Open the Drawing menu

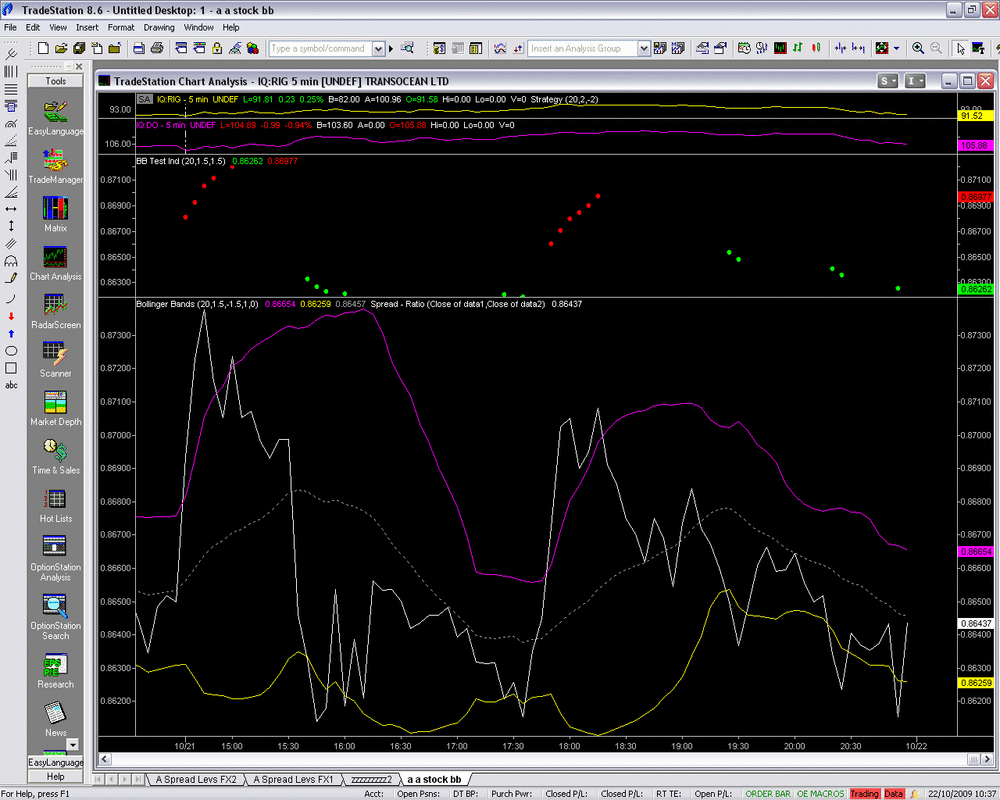coord(159,27)
